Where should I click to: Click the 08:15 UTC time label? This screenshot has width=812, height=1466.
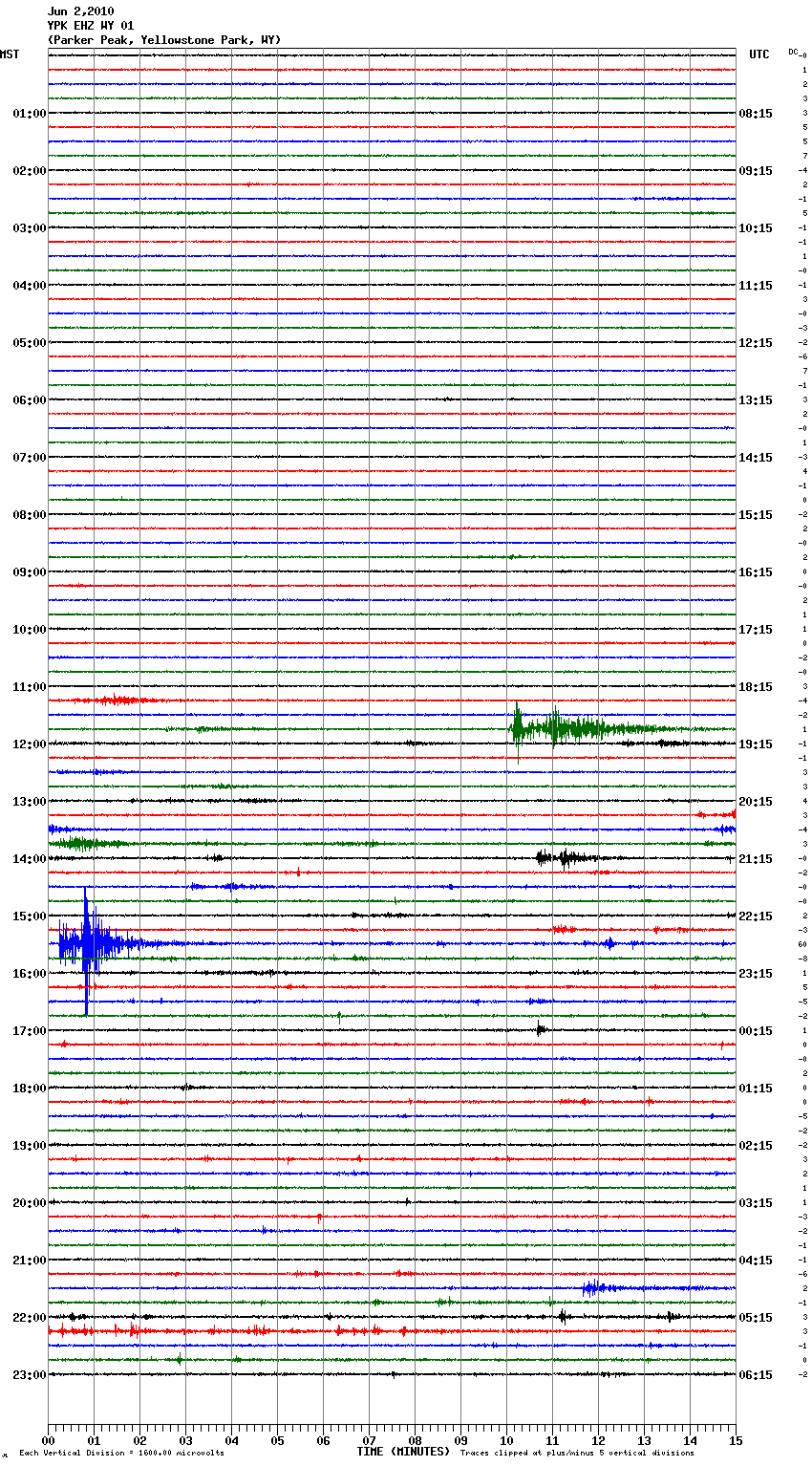[x=756, y=114]
